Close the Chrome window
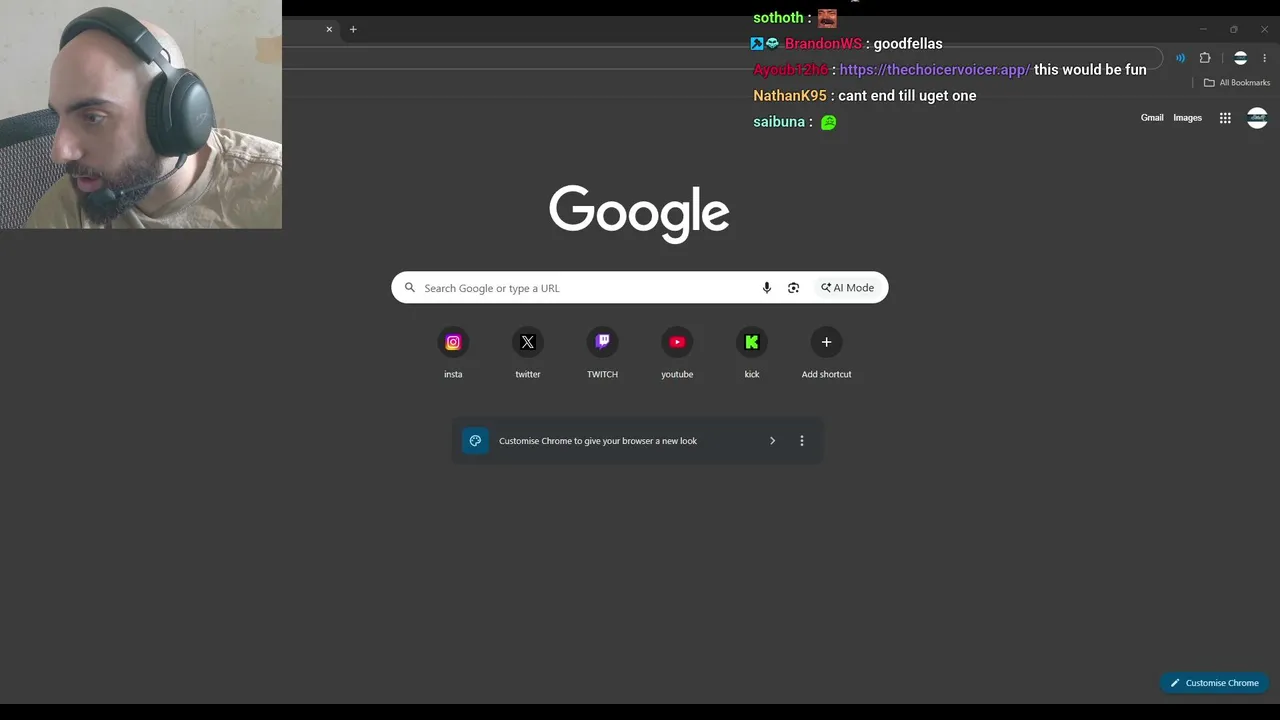1280x720 pixels. click(1264, 29)
